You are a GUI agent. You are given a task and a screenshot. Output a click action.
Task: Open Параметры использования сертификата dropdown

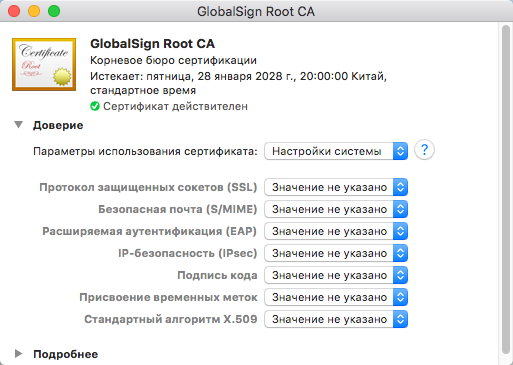pos(336,151)
